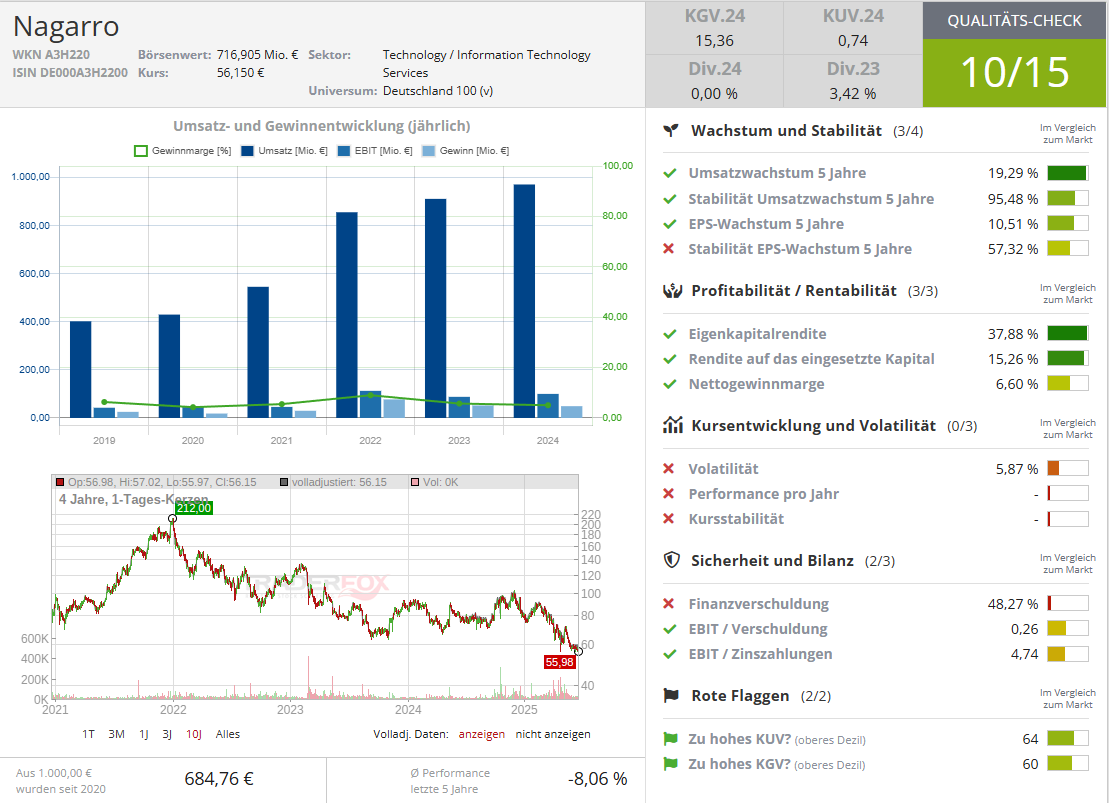Image resolution: width=1109 pixels, height=803 pixels.
Task: Click the 48,27 % Finanzverschuldung value
Action: tap(1013, 603)
